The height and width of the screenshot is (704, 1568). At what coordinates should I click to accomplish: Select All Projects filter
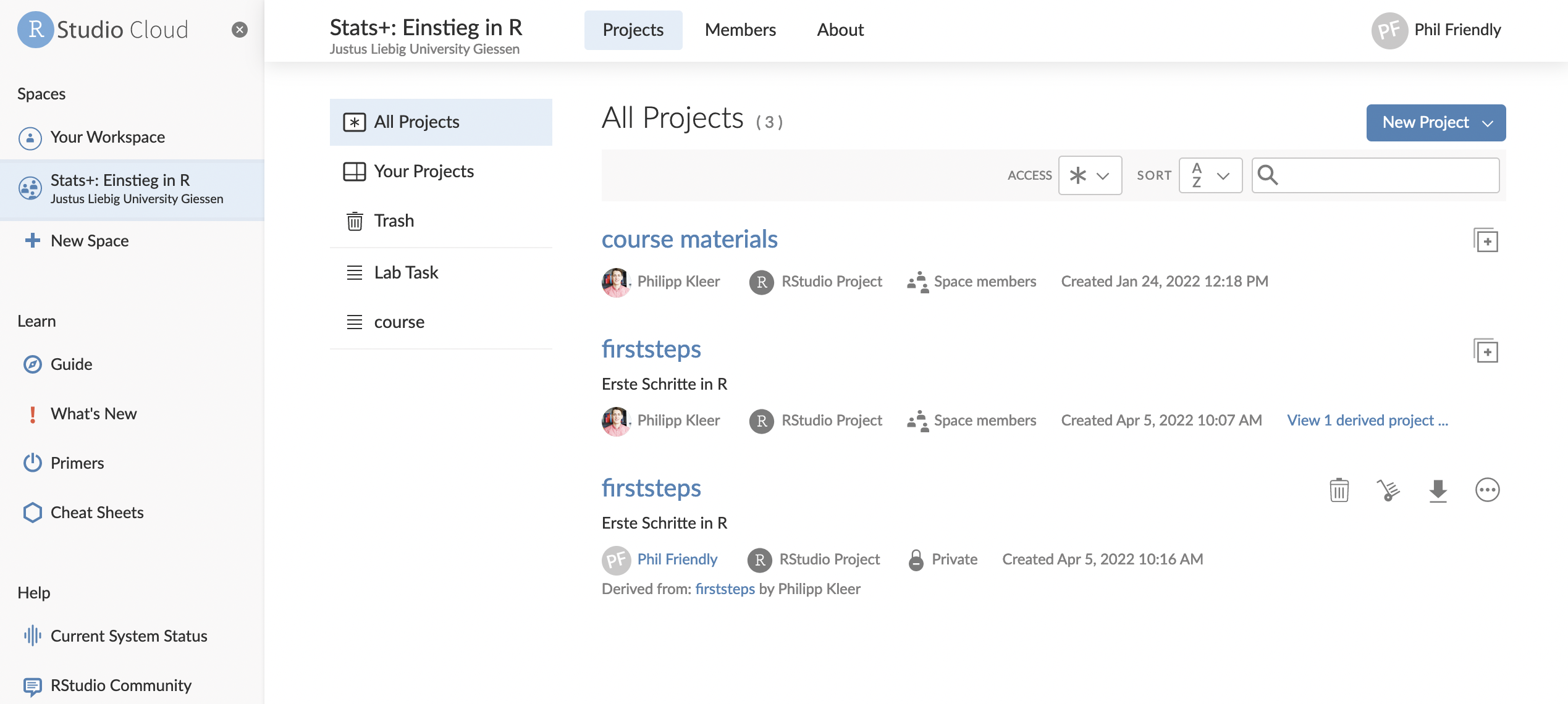(x=441, y=122)
